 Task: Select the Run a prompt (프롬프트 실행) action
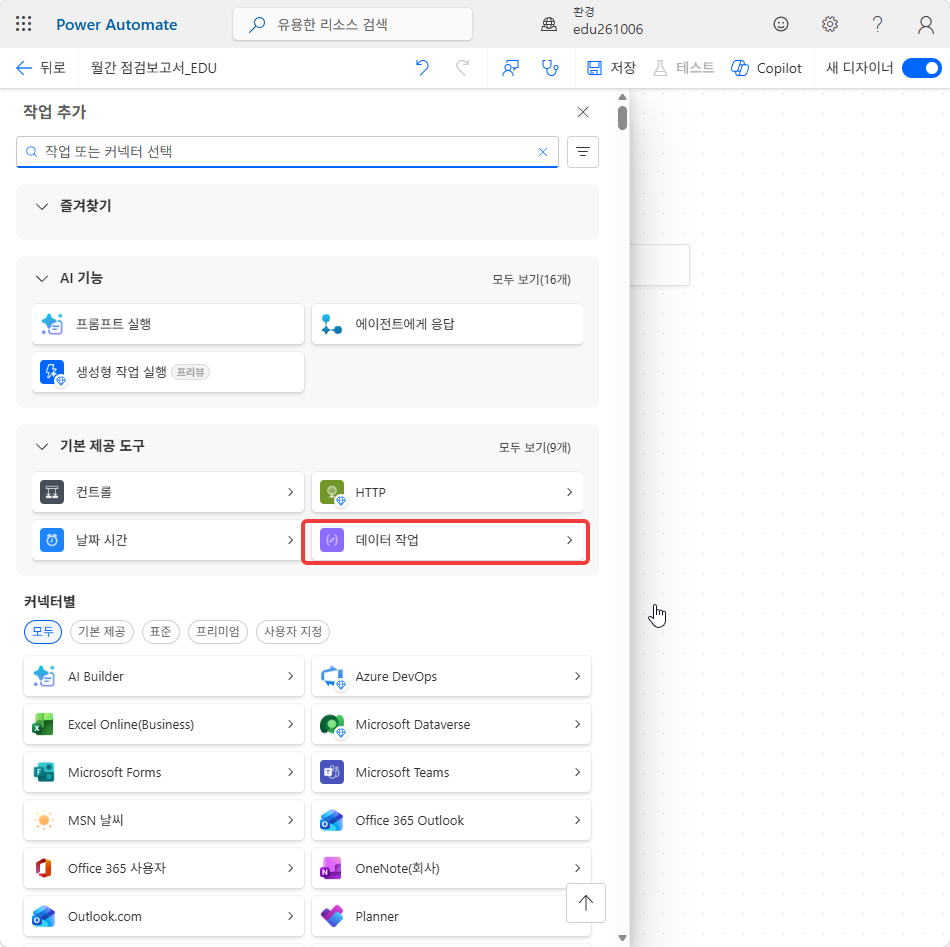pos(168,324)
